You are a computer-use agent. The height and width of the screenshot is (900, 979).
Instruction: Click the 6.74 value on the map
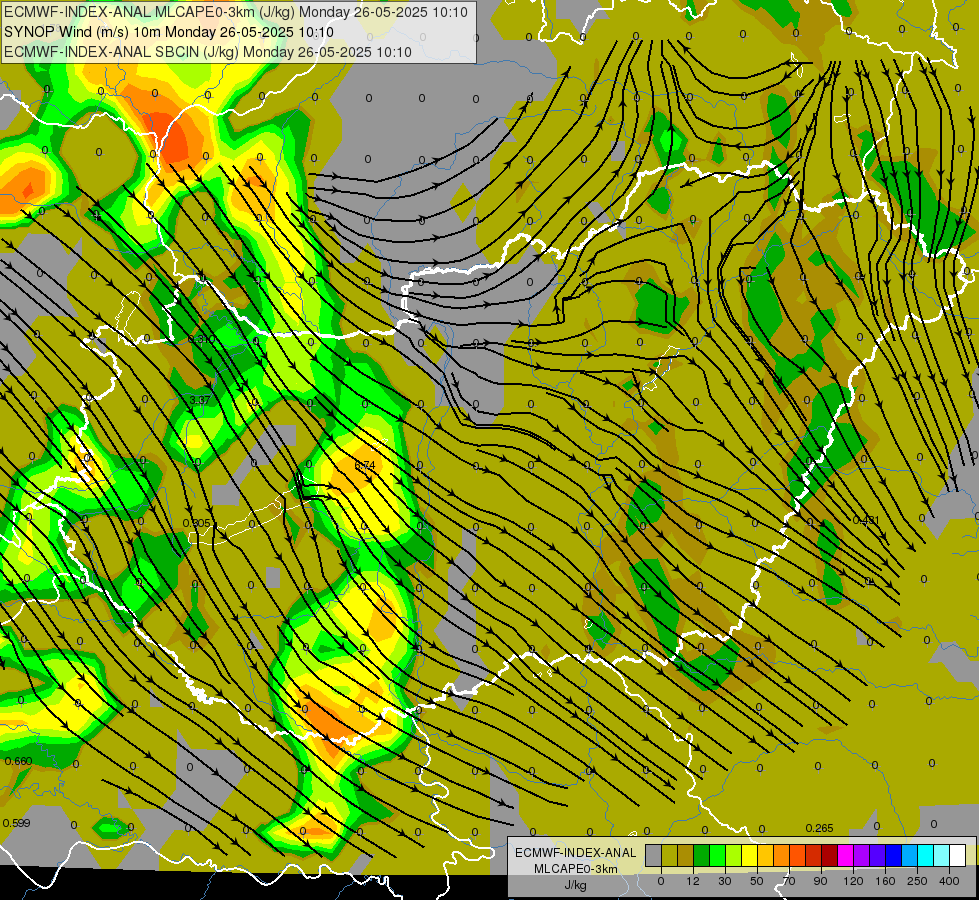365,465
